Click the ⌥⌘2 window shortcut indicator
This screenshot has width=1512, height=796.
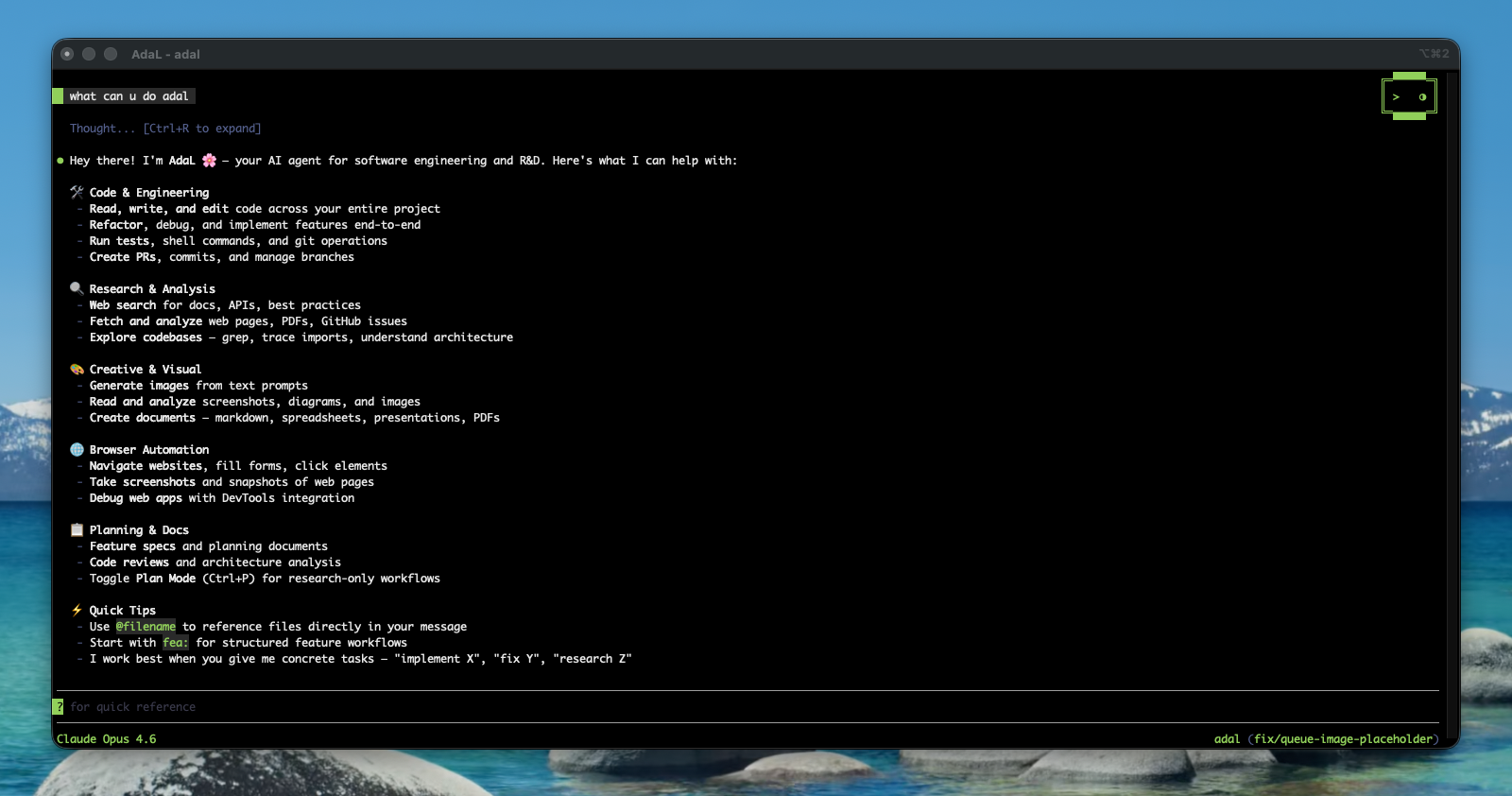pyautogui.click(x=1433, y=54)
